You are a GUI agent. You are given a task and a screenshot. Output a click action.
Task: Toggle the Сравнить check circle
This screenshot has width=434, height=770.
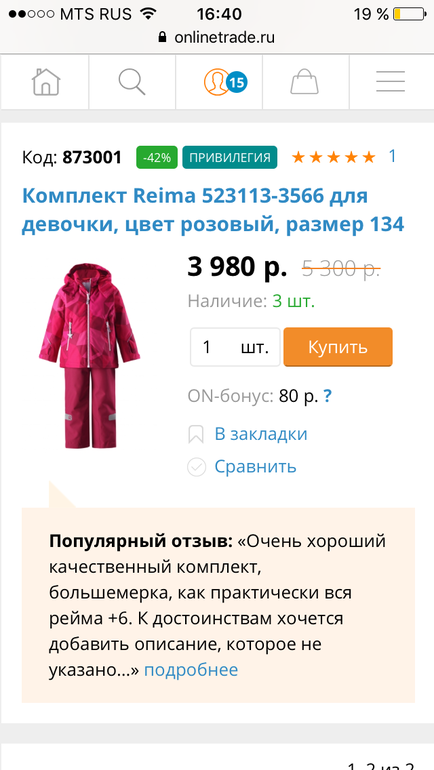pos(196,467)
